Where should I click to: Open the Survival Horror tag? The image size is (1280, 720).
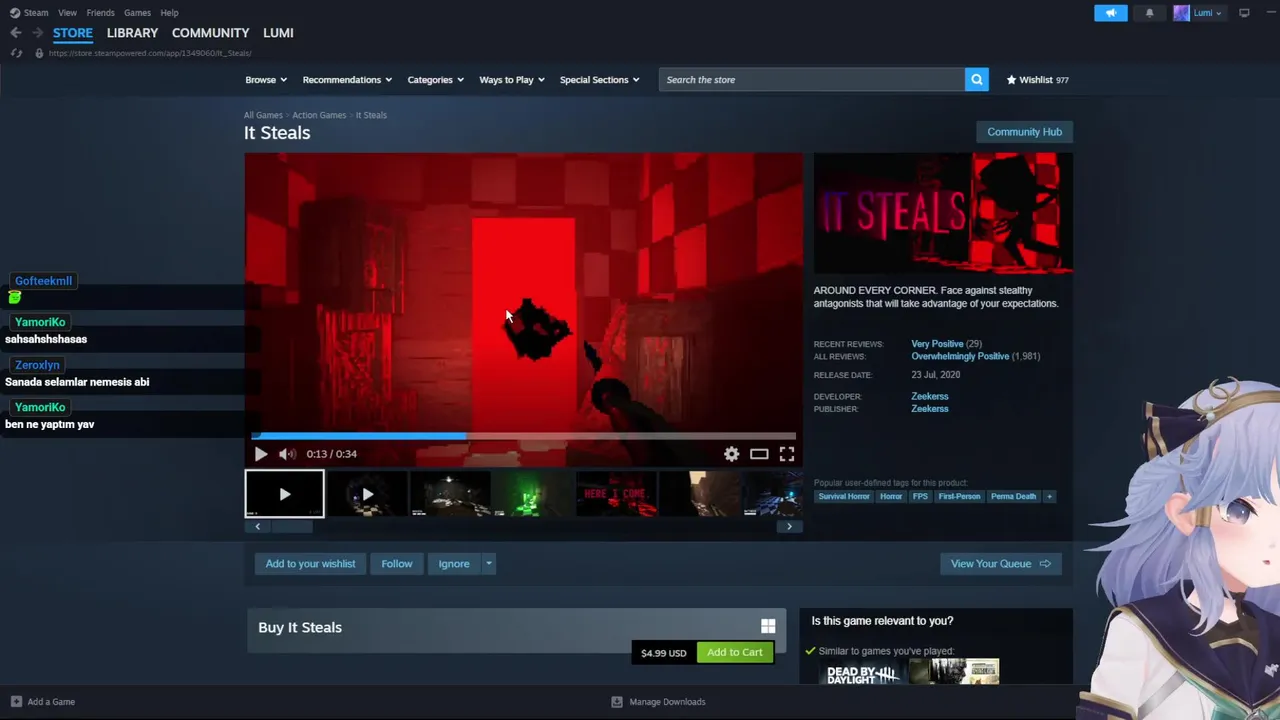point(844,496)
